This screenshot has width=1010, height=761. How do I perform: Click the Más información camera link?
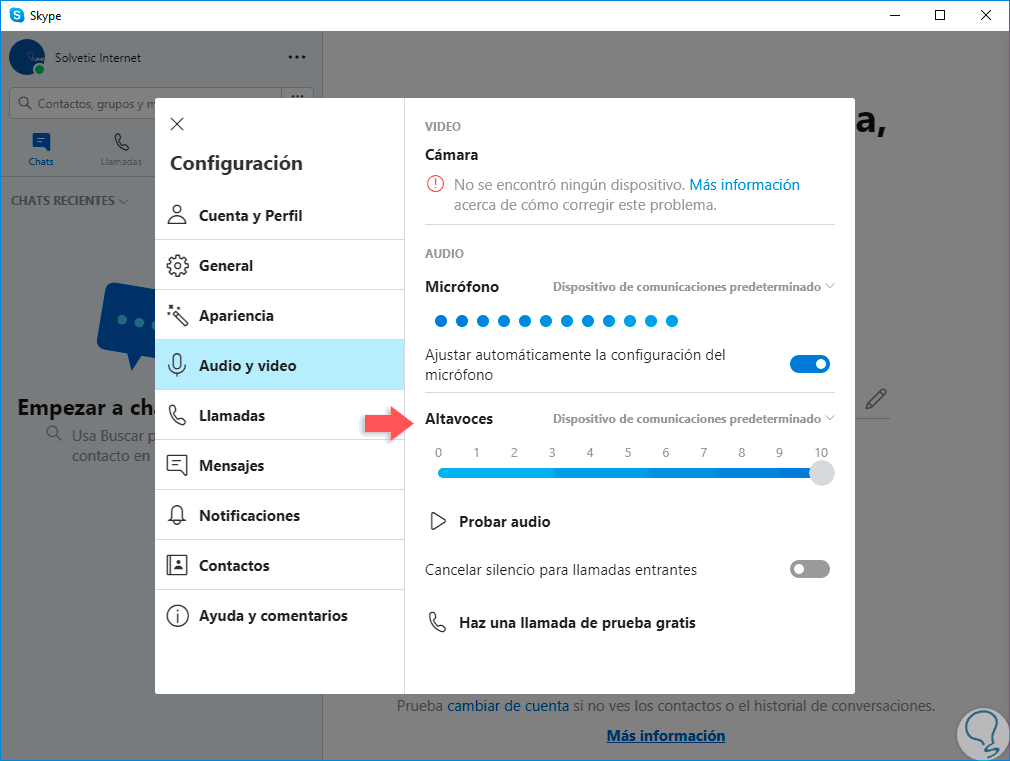point(745,185)
